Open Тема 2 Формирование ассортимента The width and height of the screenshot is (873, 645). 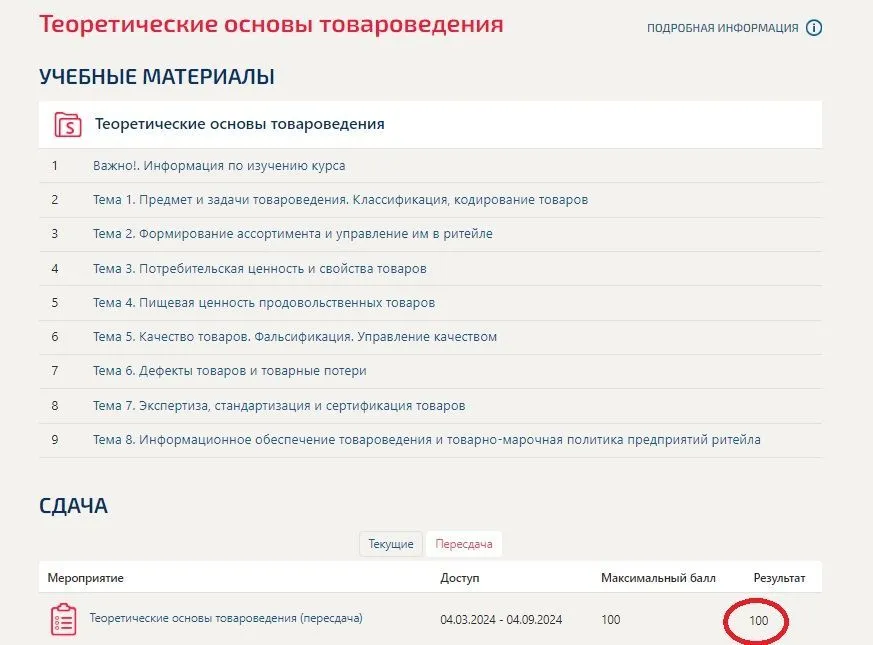coord(292,234)
